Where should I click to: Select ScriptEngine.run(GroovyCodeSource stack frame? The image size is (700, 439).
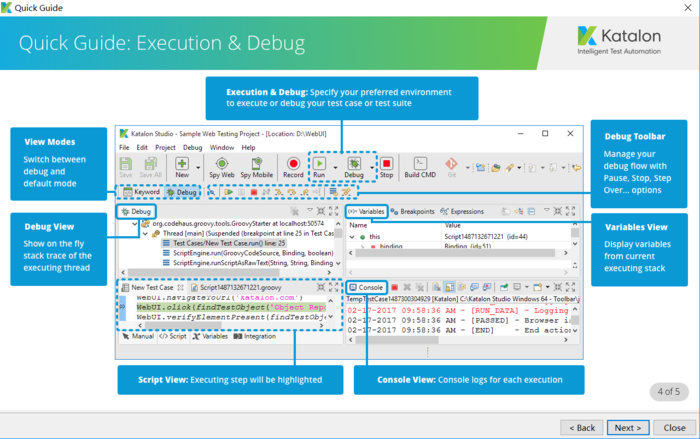tap(248, 253)
